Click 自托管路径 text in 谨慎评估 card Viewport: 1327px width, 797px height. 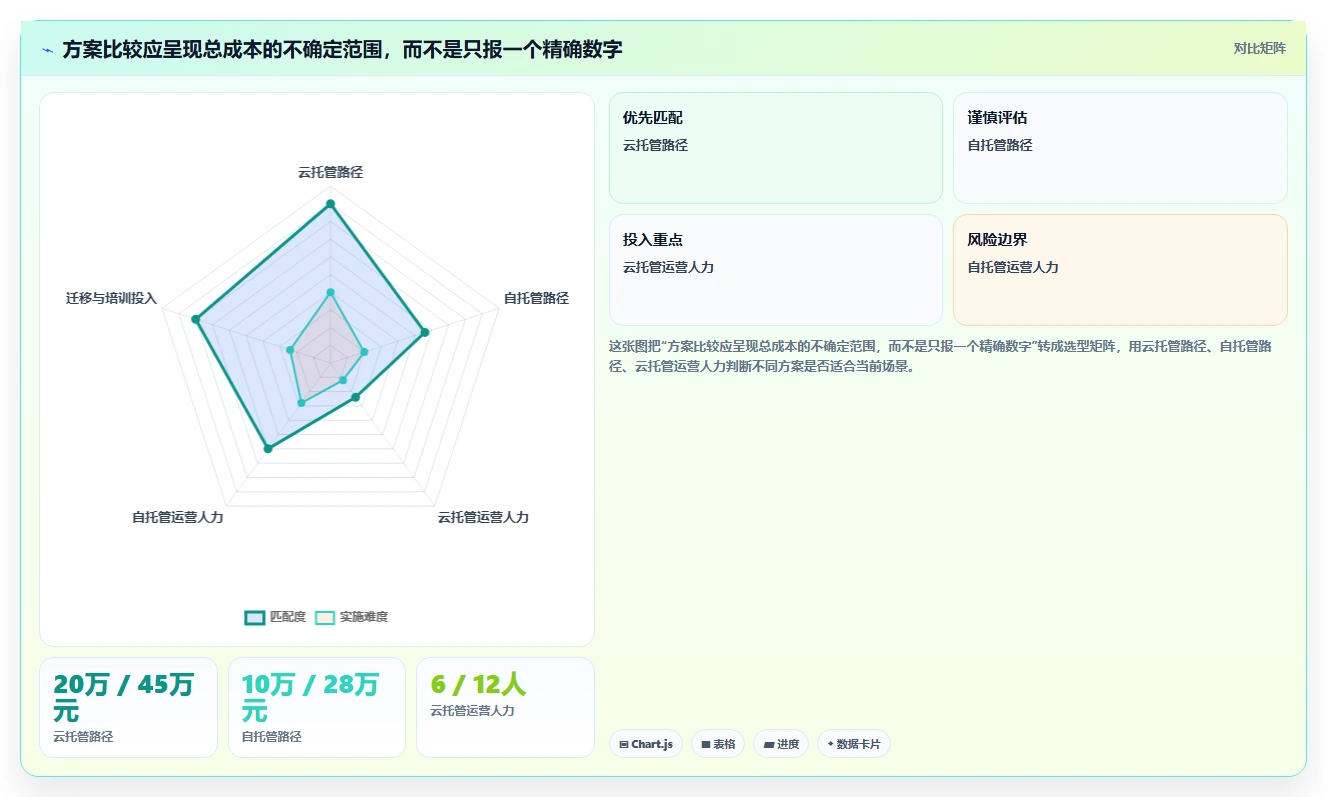1000,145
